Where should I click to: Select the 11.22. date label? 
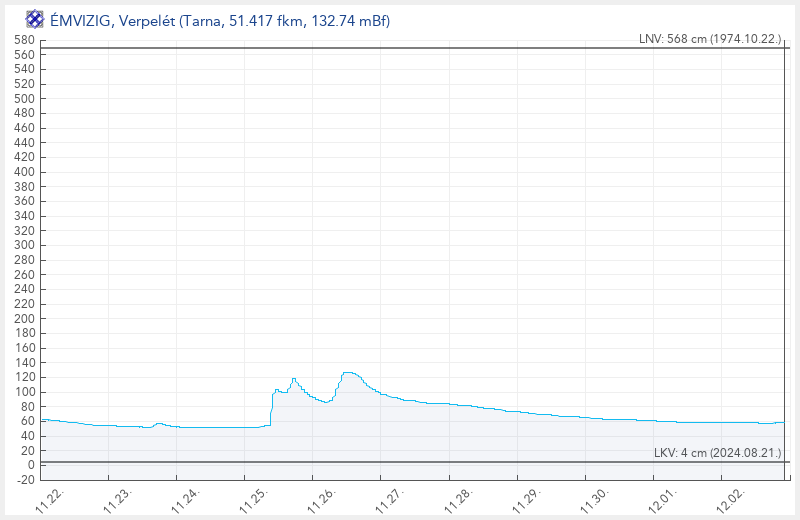point(50,499)
